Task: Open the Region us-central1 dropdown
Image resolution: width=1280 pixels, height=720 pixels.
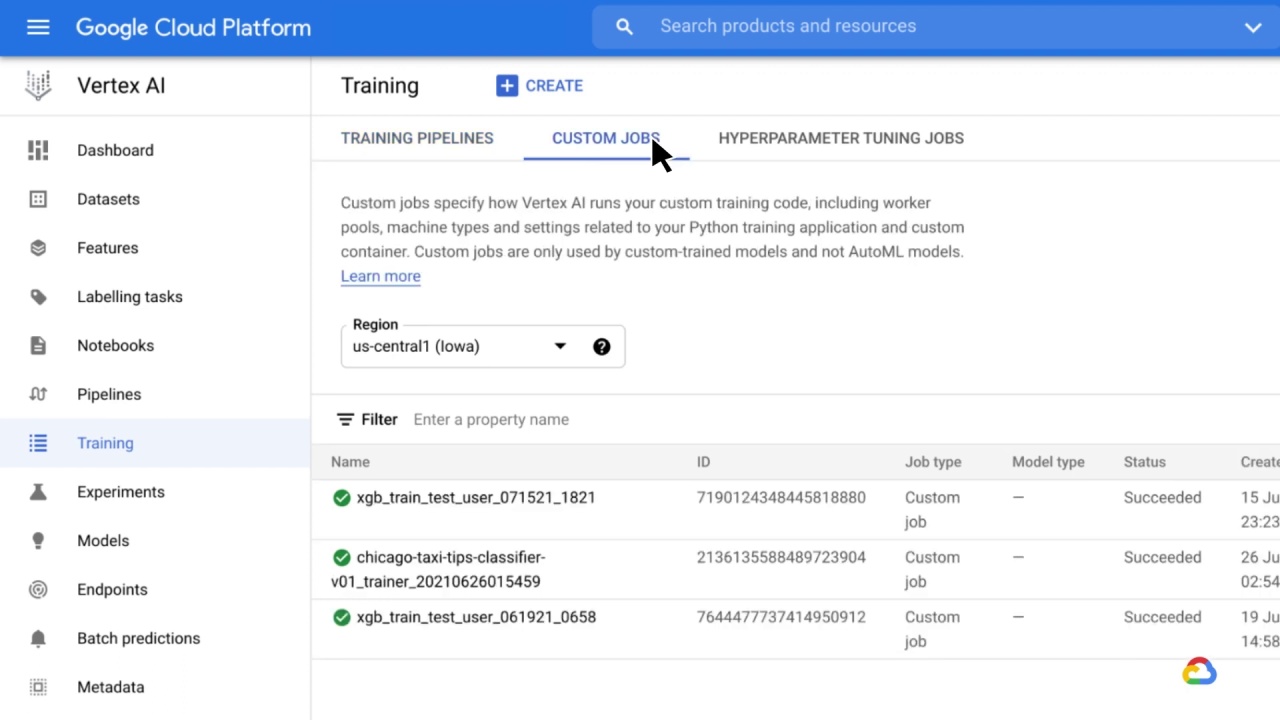Action: (483, 347)
